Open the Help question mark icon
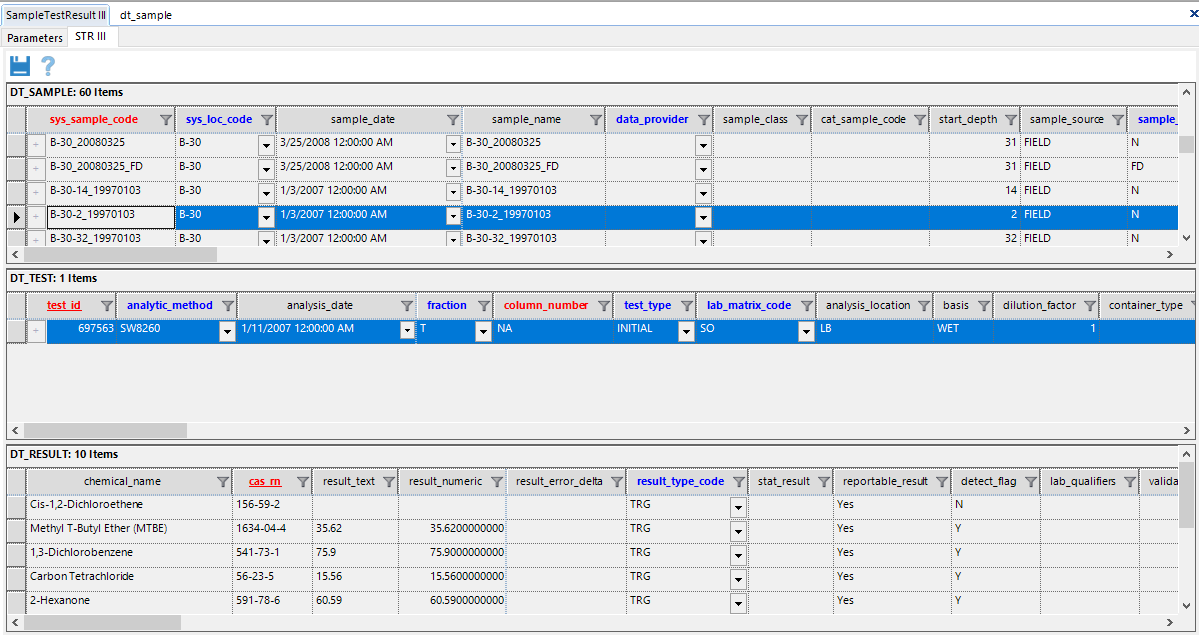Image resolution: width=1199 pixels, height=636 pixels. click(x=47, y=66)
